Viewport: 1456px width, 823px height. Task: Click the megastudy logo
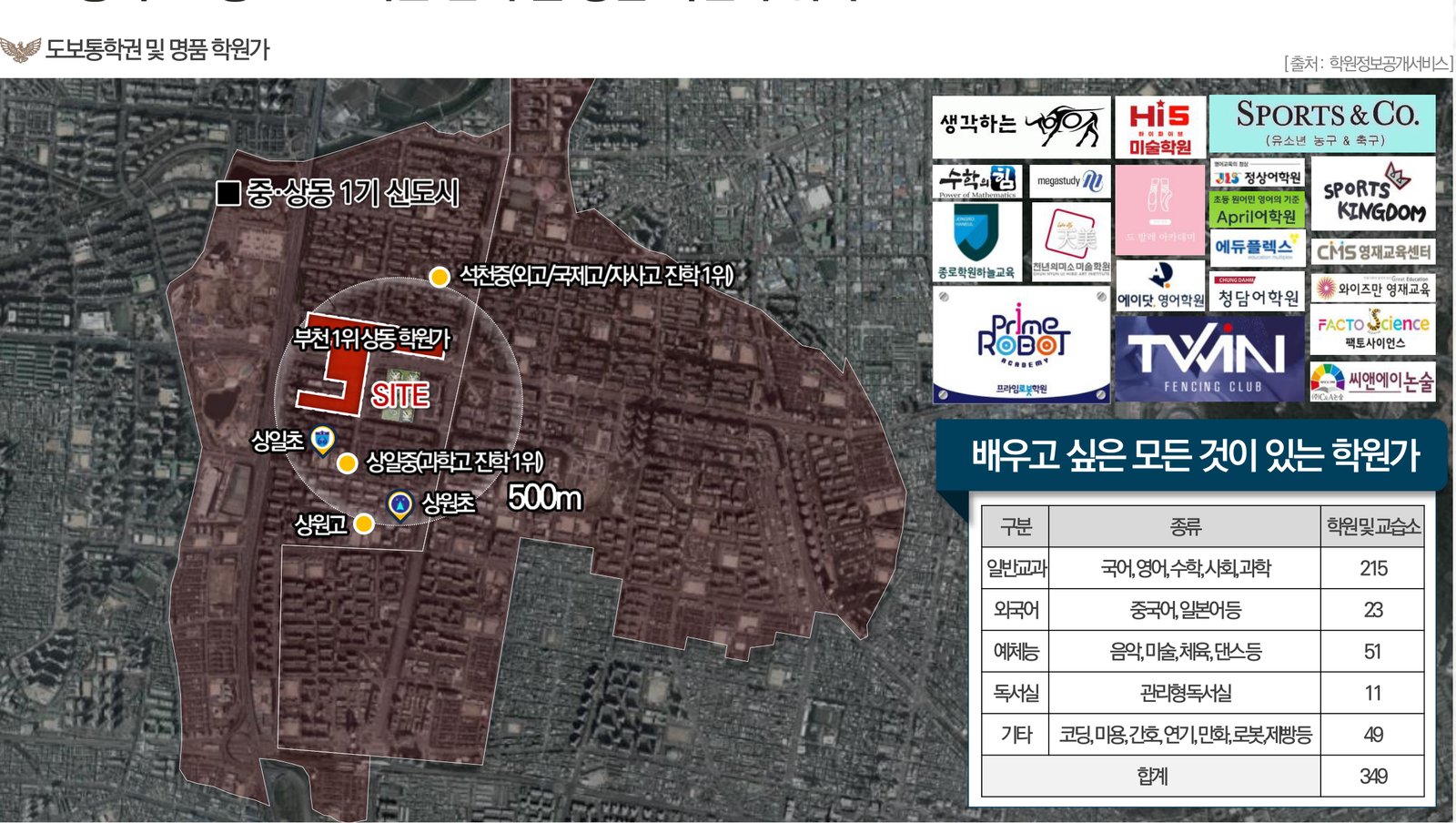[x=1070, y=181]
